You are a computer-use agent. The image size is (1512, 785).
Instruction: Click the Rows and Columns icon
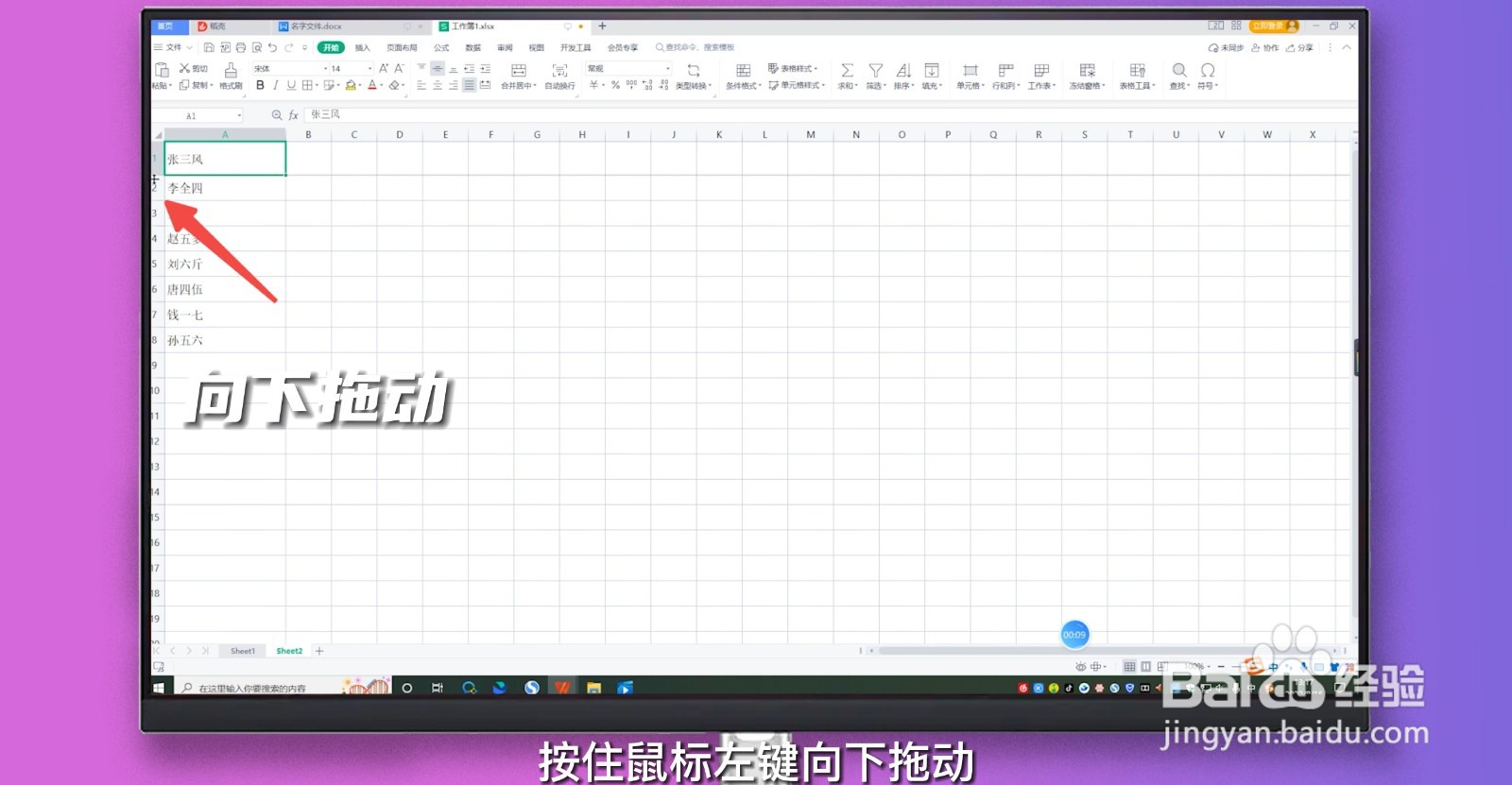pyautogui.click(x=1005, y=71)
